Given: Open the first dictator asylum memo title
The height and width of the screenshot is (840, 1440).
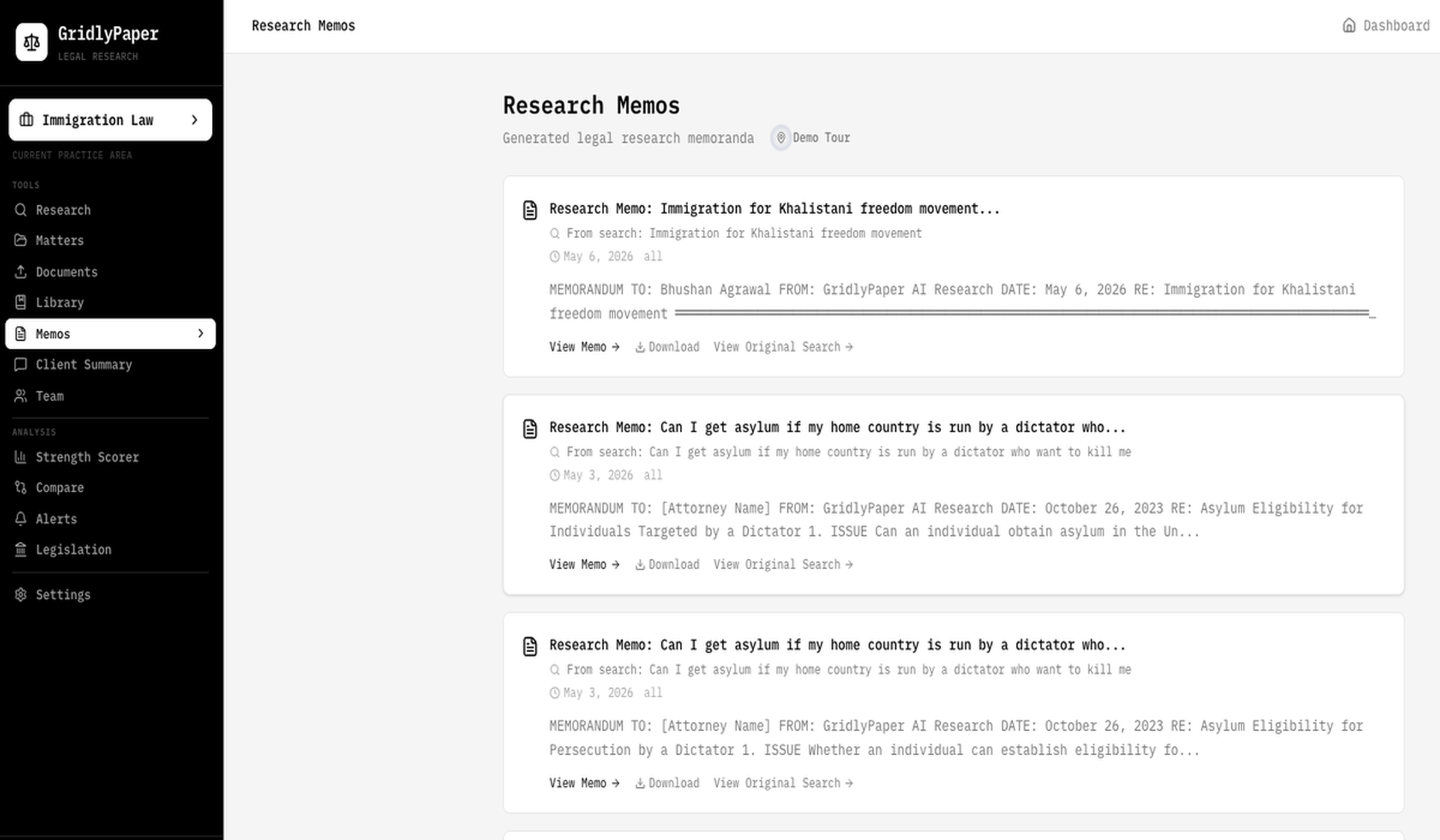Looking at the screenshot, I should 837,427.
